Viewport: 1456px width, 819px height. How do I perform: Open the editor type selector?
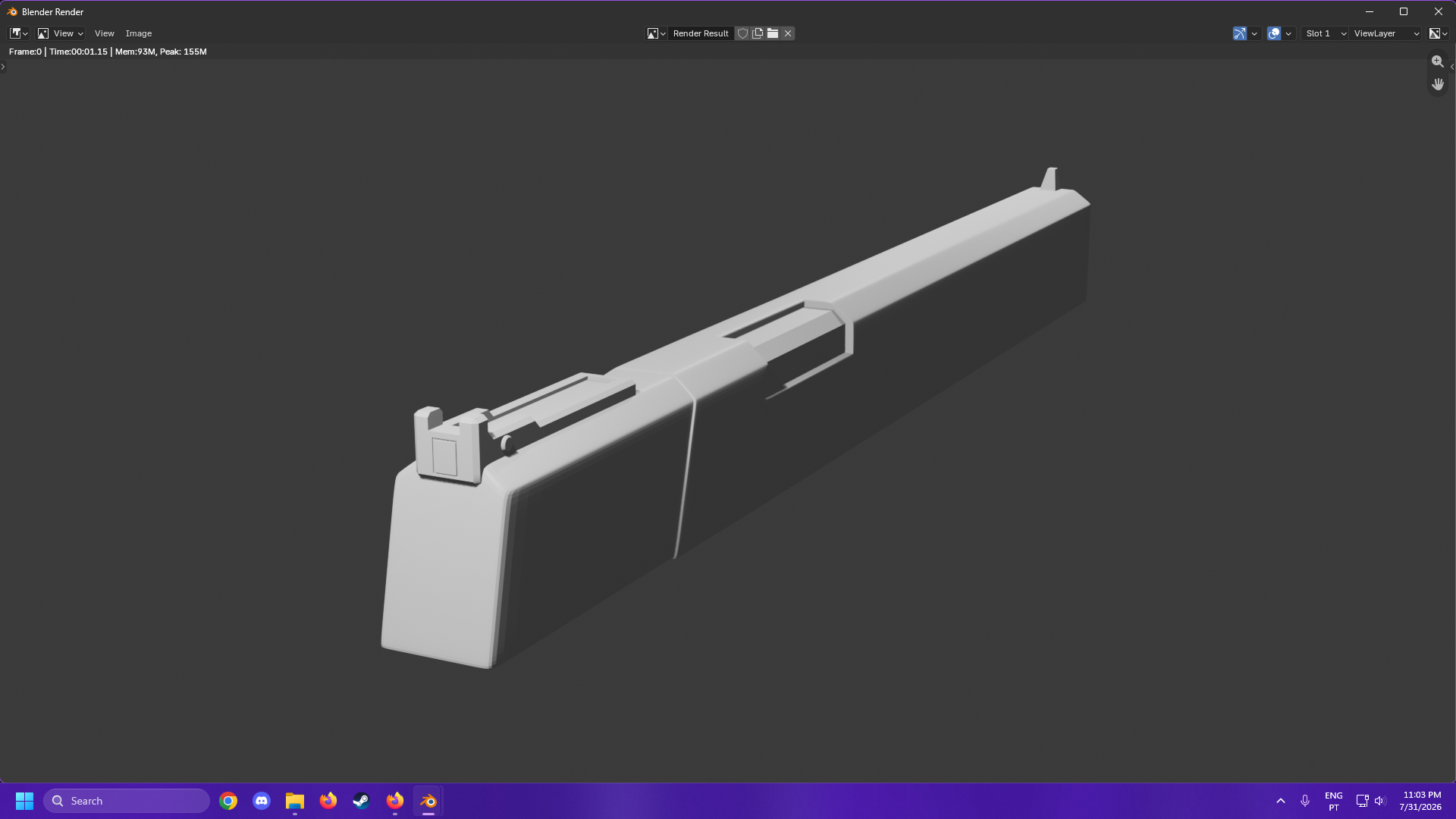tap(19, 33)
